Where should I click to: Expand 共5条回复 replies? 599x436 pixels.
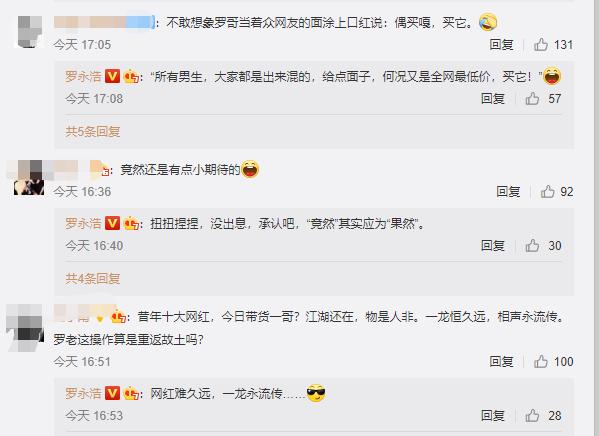92,131
